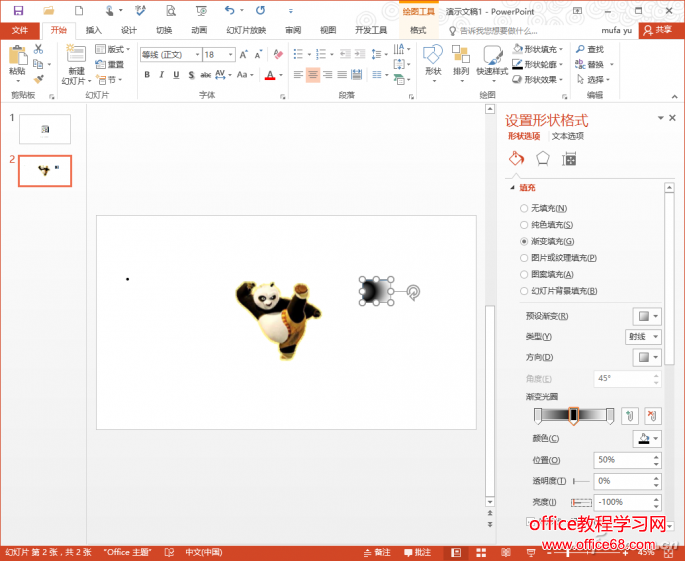Expand the 方向 direction dropdown

click(648, 357)
